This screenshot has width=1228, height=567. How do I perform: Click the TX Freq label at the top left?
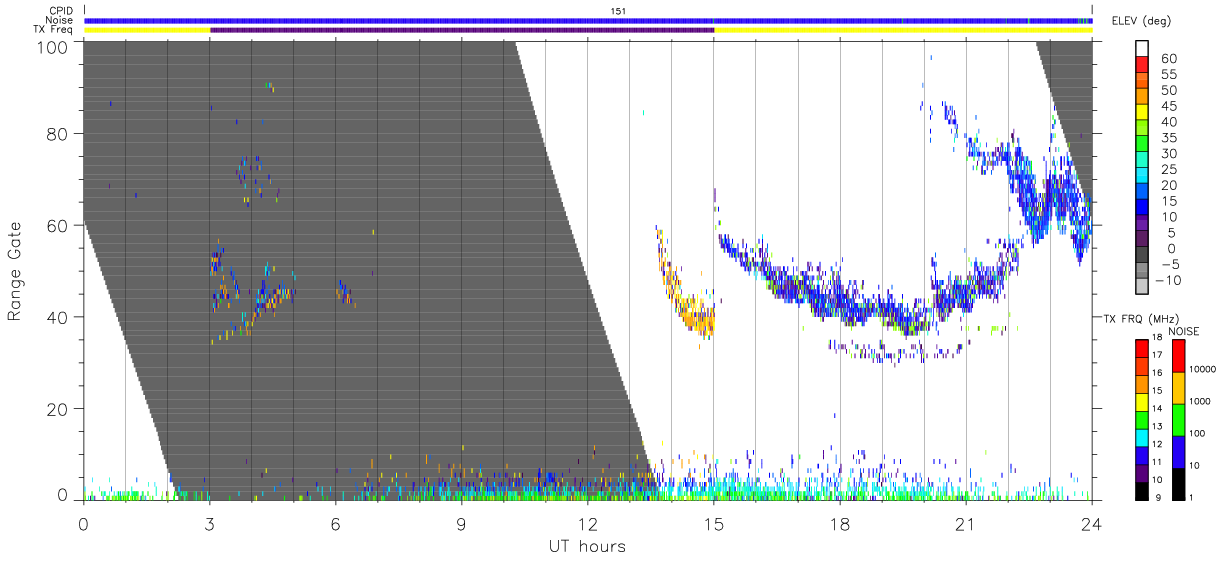pos(55,31)
